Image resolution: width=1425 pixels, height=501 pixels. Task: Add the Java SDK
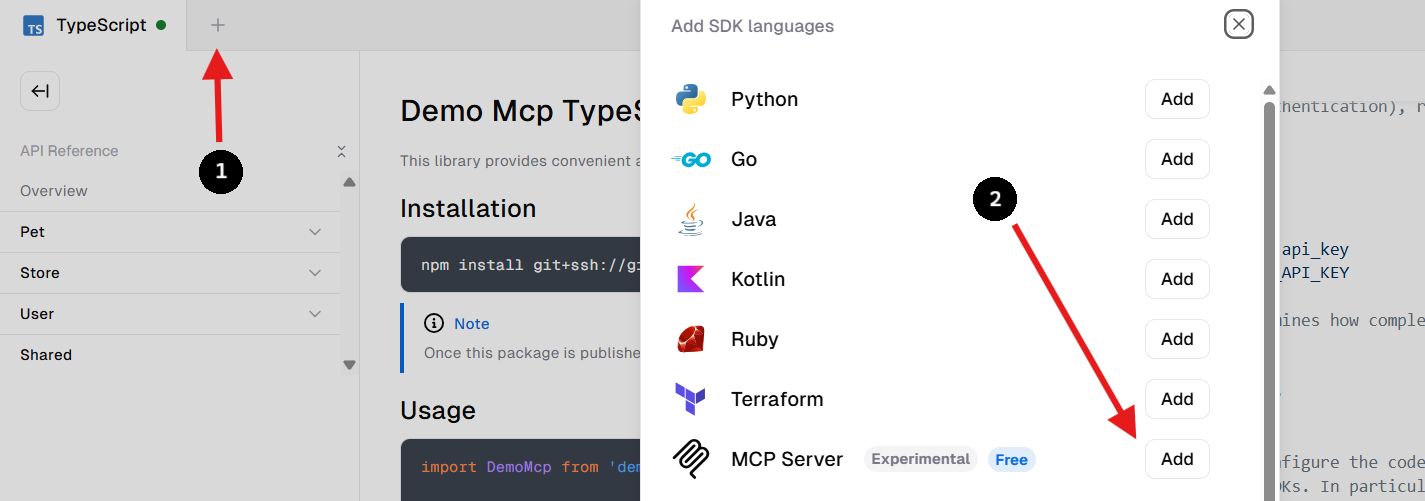pyautogui.click(x=1177, y=219)
